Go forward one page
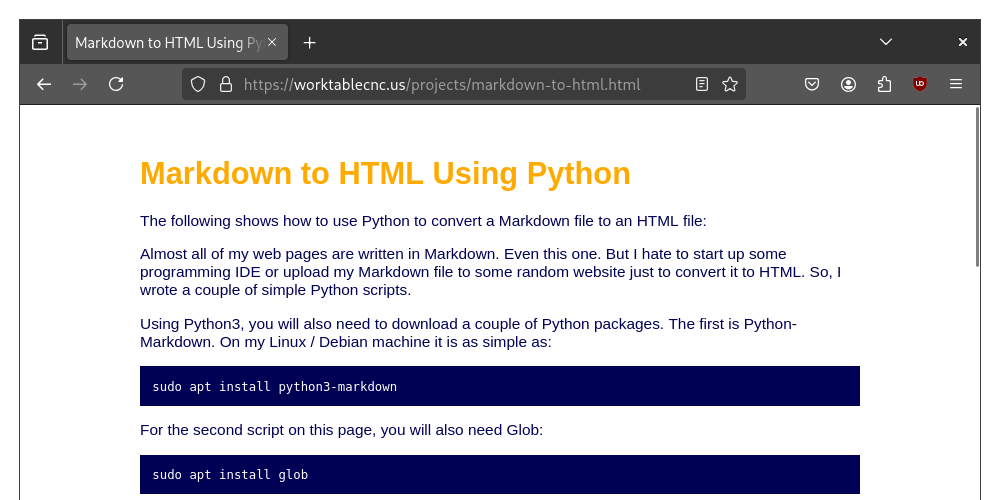Viewport: 1000px width, 500px height. [x=80, y=84]
